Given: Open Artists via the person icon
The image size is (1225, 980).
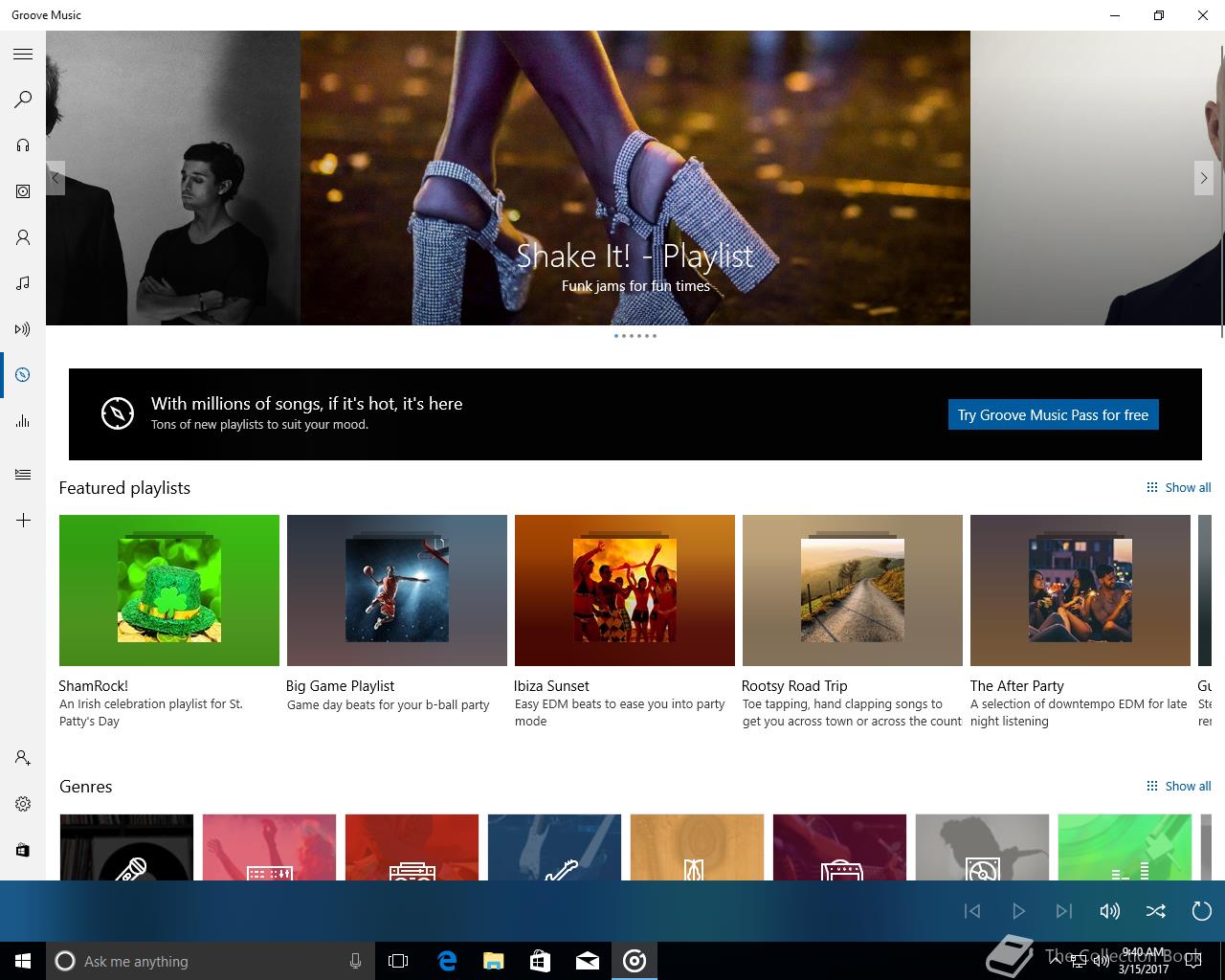Looking at the screenshot, I should click(23, 237).
